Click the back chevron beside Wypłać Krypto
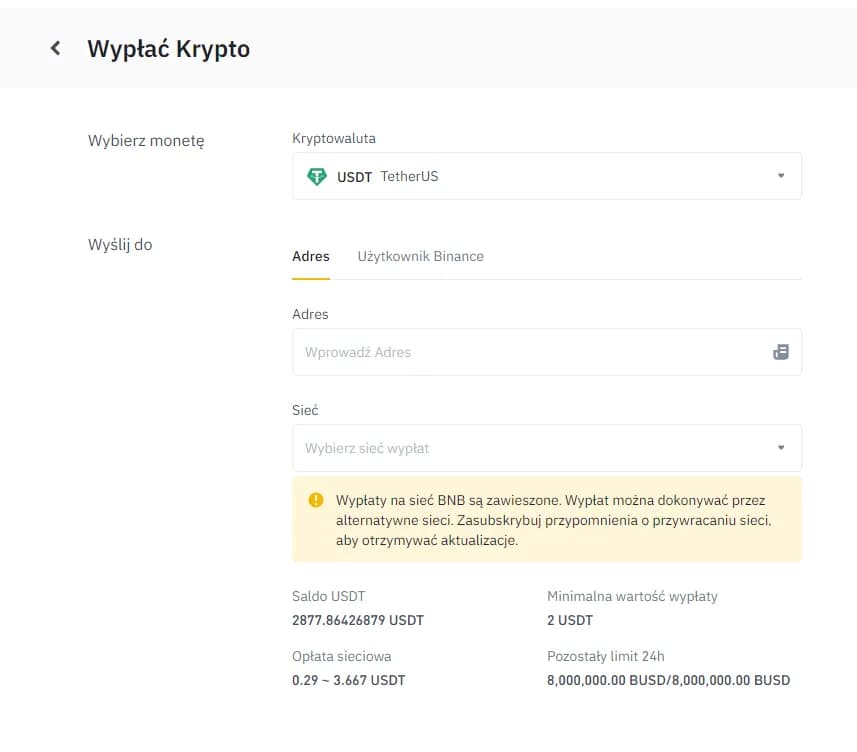The height and width of the screenshot is (752, 857). 55,47
